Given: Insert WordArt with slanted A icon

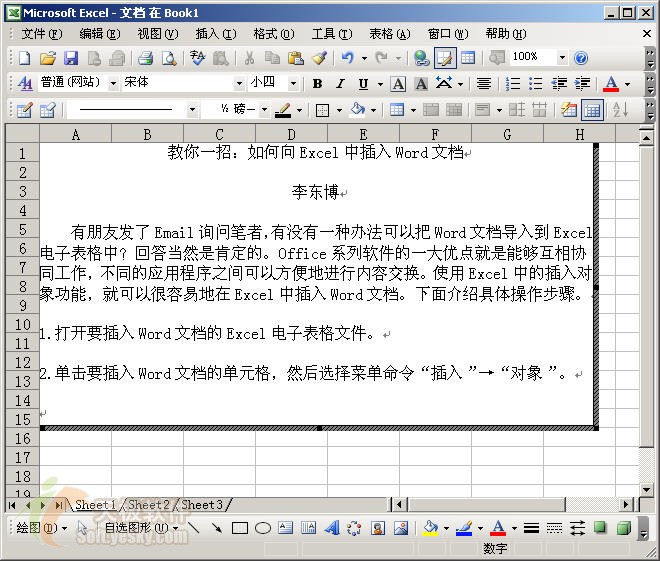Looking at the screenshot, I should point(332,528).
